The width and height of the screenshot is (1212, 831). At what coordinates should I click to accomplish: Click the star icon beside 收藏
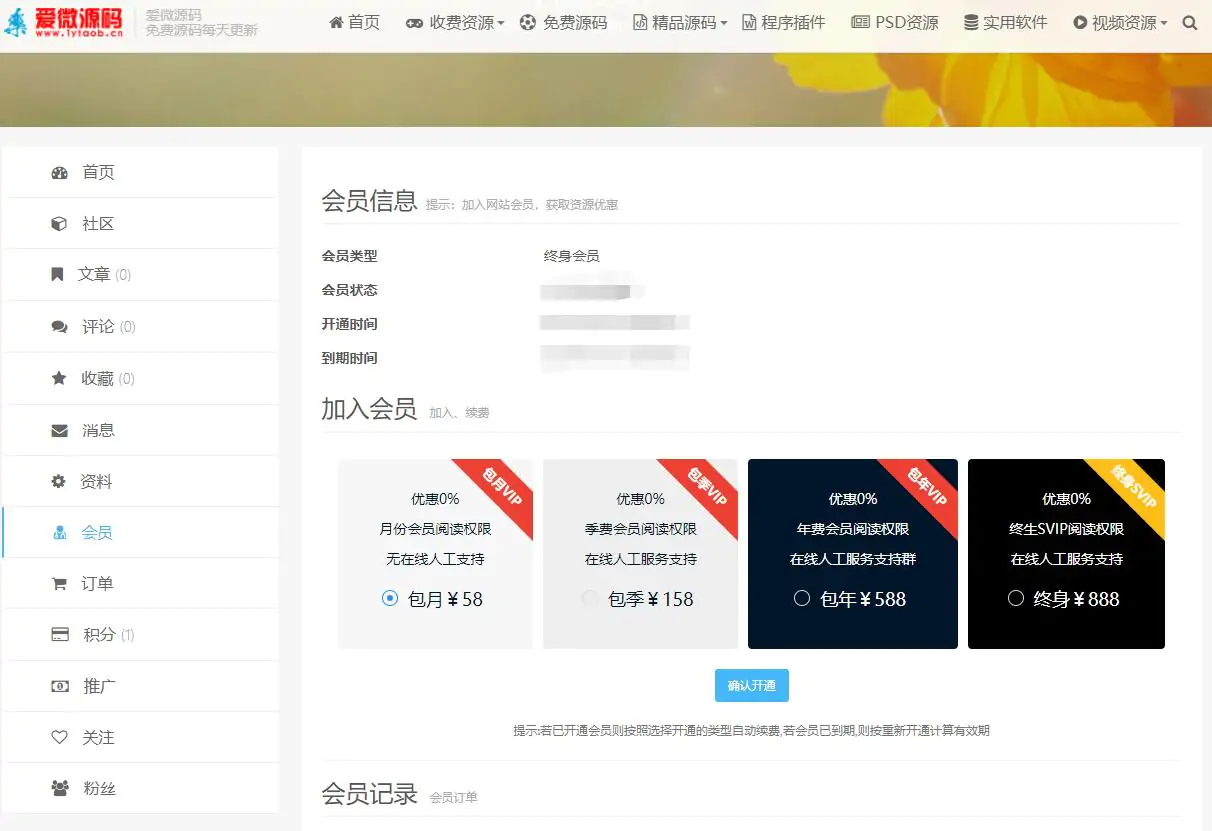coord(59,378)
